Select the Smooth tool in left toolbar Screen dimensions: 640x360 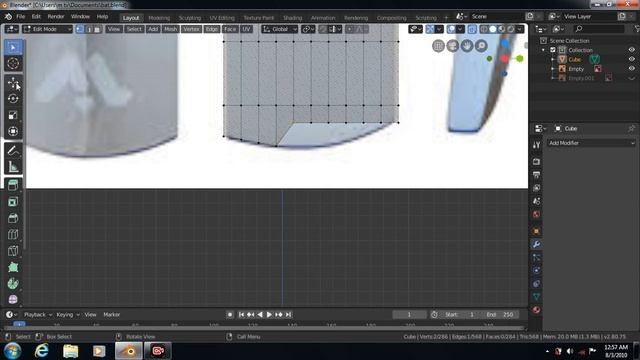point(13,300)
